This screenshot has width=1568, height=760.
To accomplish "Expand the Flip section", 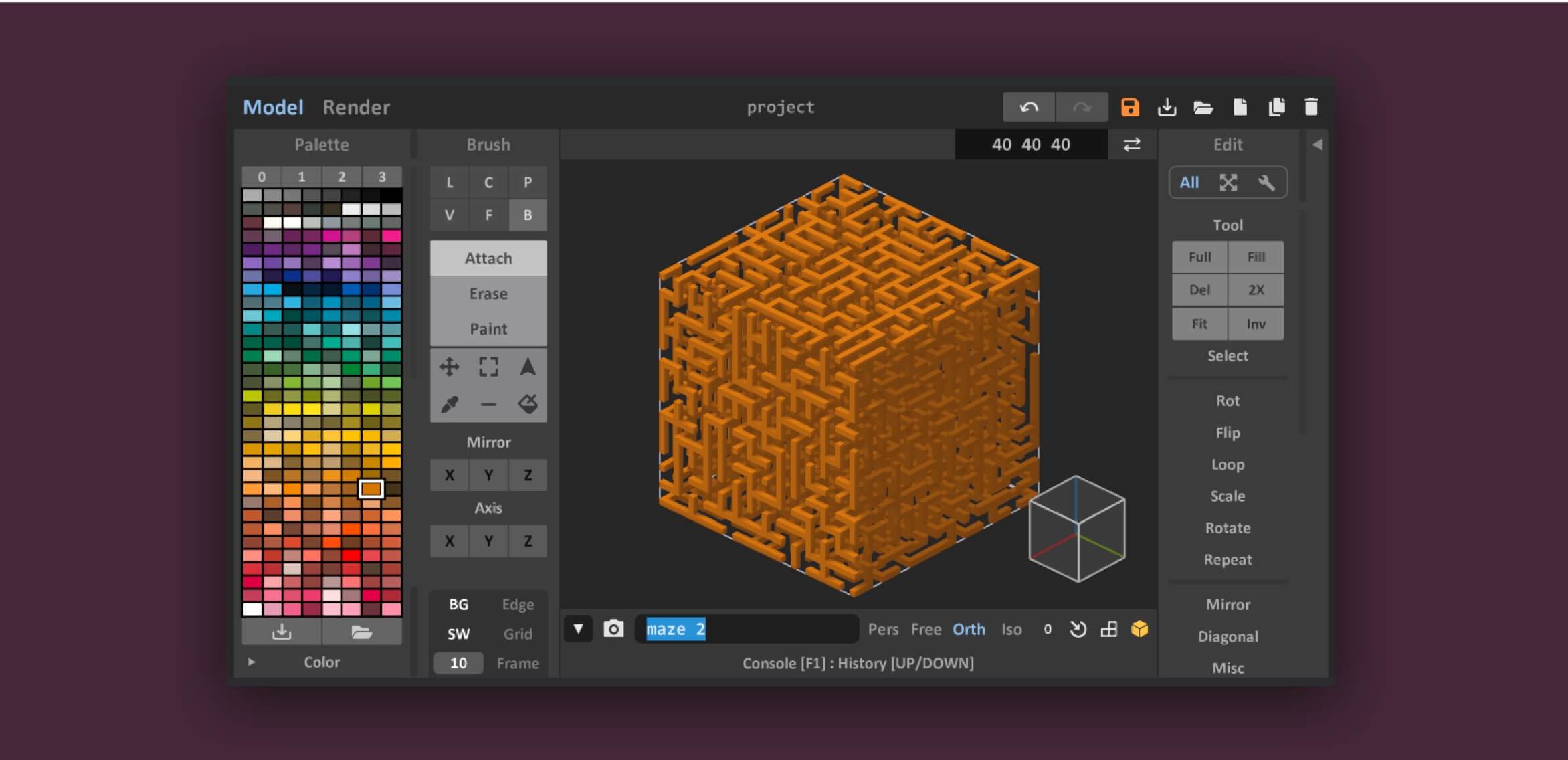I will (1228, 433).
